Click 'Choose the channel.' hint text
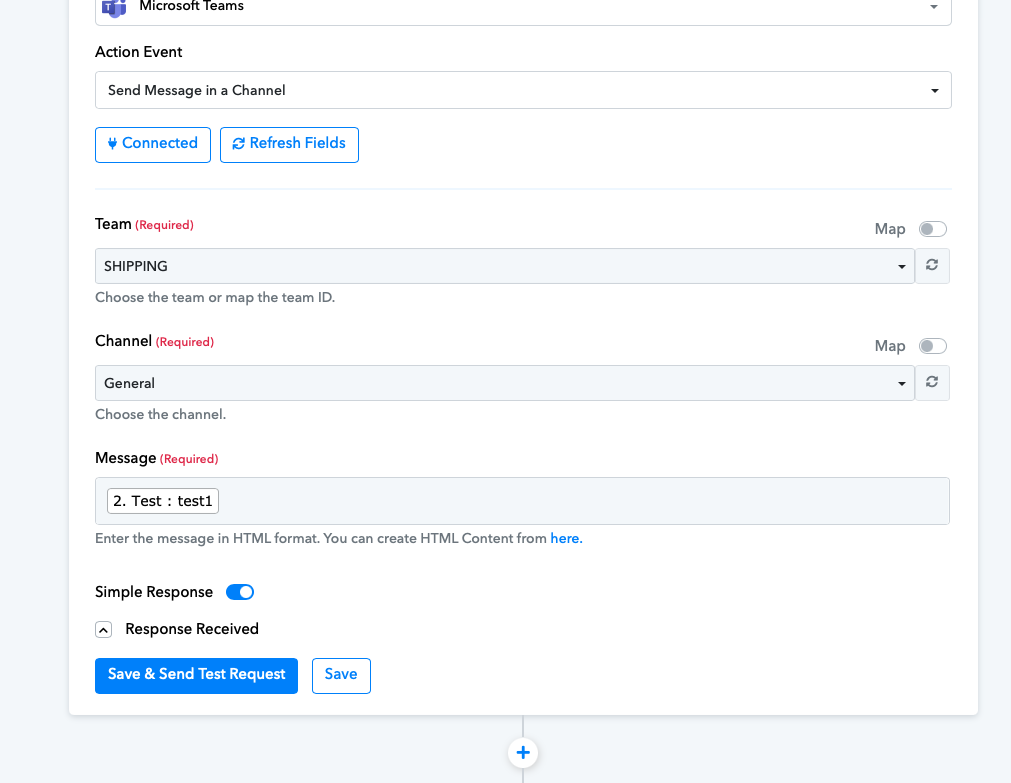 click(x=161, y=414)
